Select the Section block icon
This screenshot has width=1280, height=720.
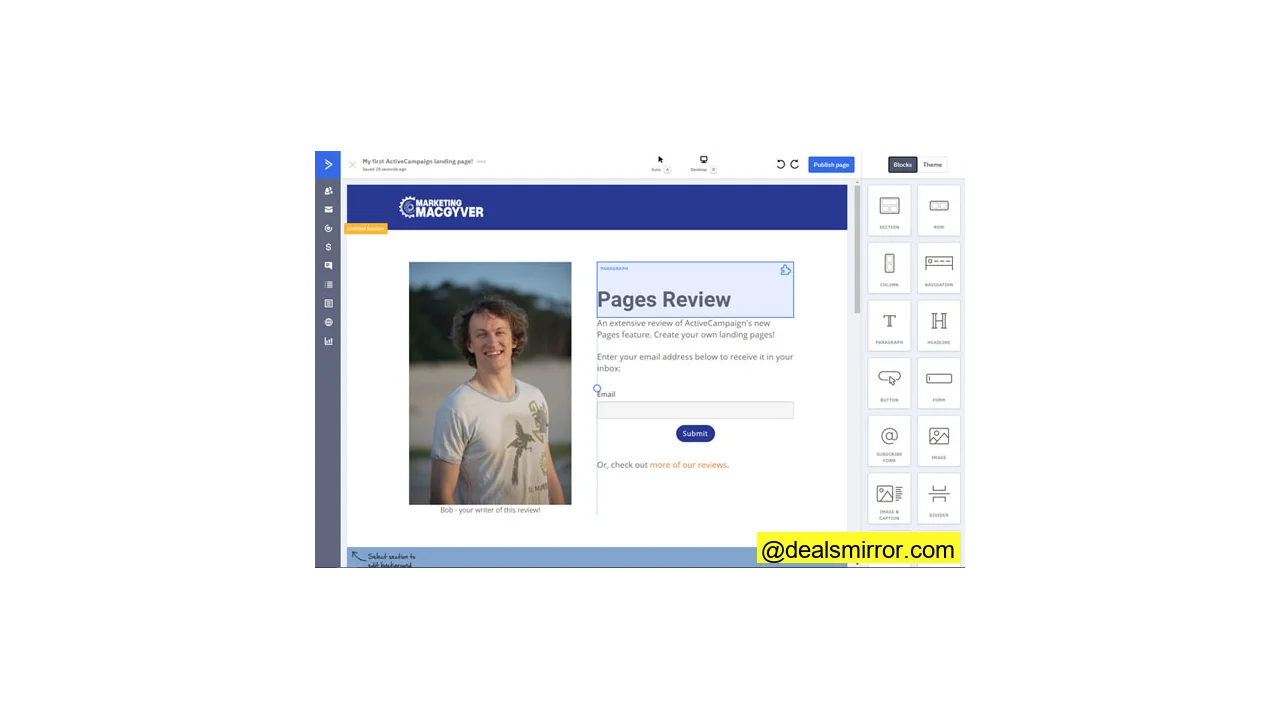[x=889, y=210]
